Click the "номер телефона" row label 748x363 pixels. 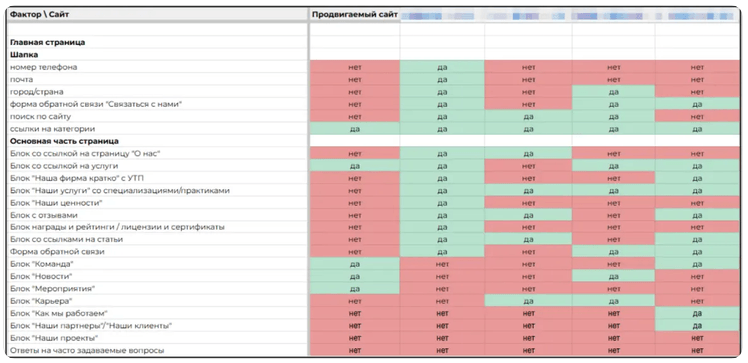click(x=43, y=67)
